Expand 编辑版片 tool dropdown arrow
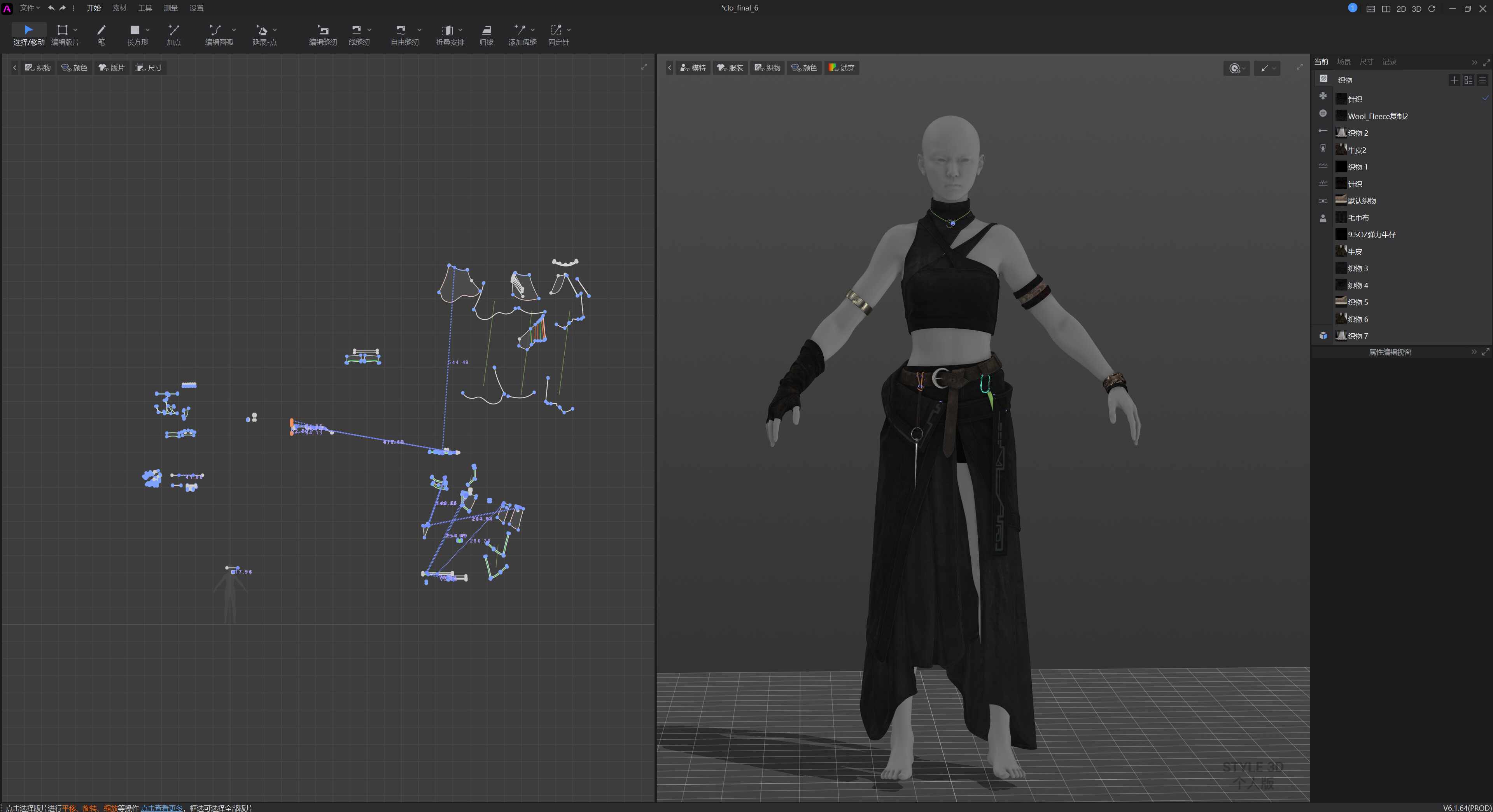The image size is (1493, 812). (75, 30)
